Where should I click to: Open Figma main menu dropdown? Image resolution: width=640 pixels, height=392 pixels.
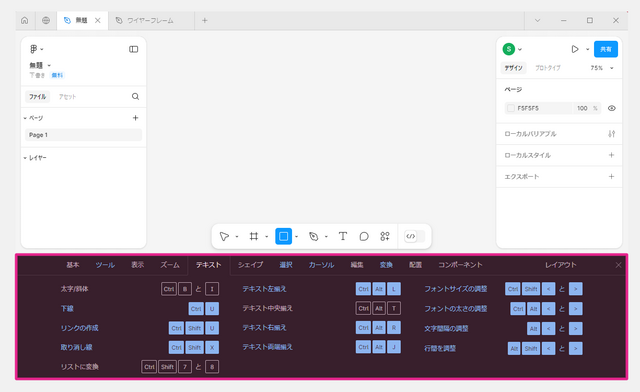(36, 49)
